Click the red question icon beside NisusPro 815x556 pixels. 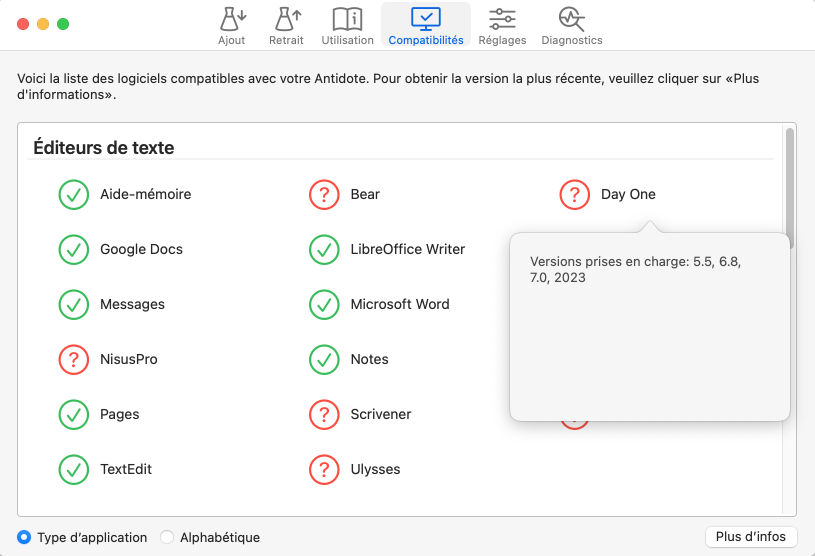point(74,360)
